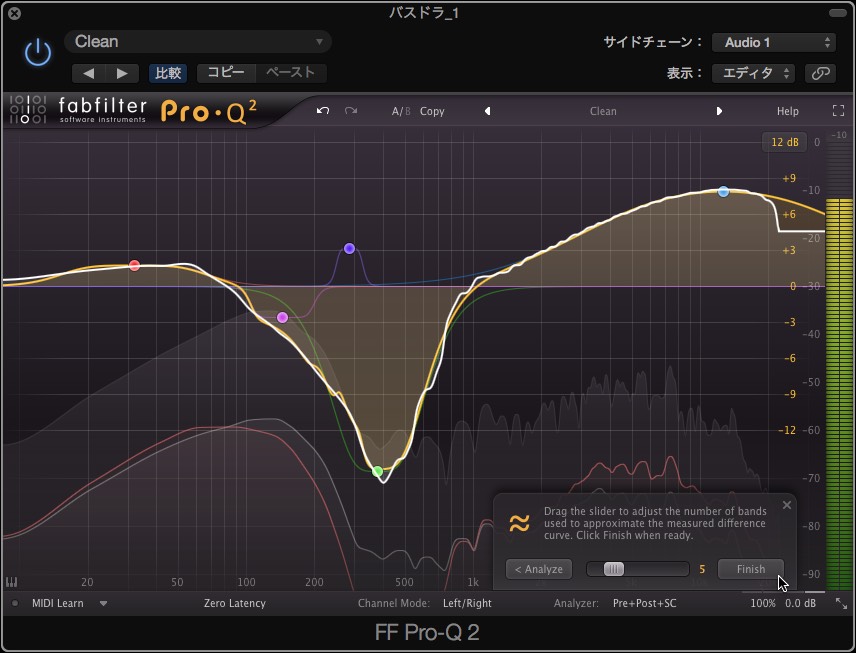Select previous FabFilter preset arrow
Screen dimensions: 856x653
click(488, 111)
